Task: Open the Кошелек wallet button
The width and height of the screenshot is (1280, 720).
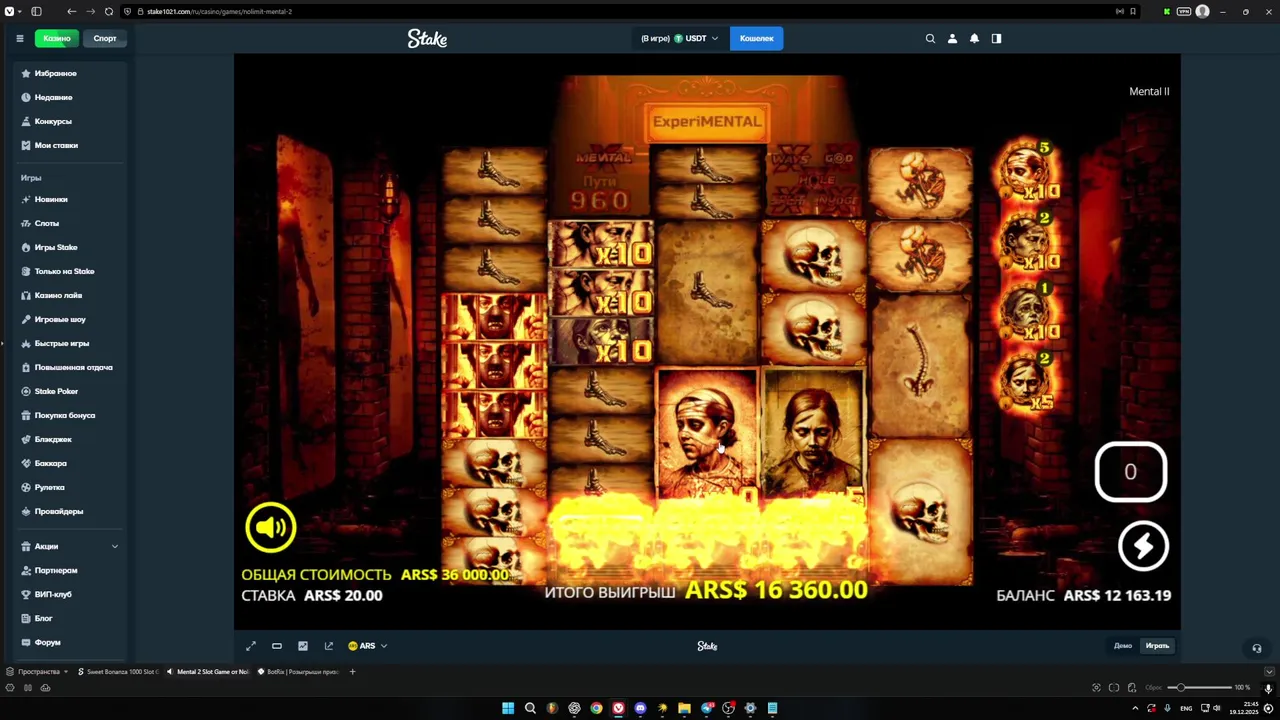Action: [756, 38]
